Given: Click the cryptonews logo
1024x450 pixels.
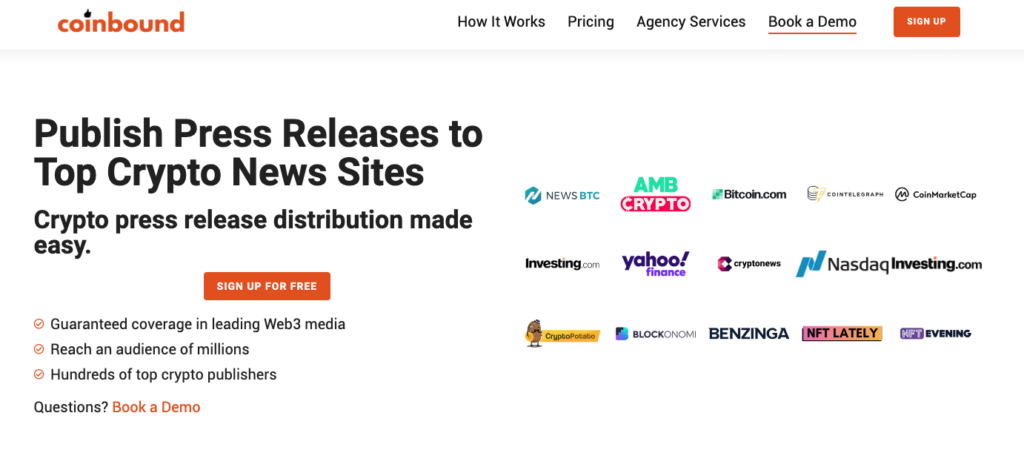Looking at the screenshot, I should click(749, 264).
